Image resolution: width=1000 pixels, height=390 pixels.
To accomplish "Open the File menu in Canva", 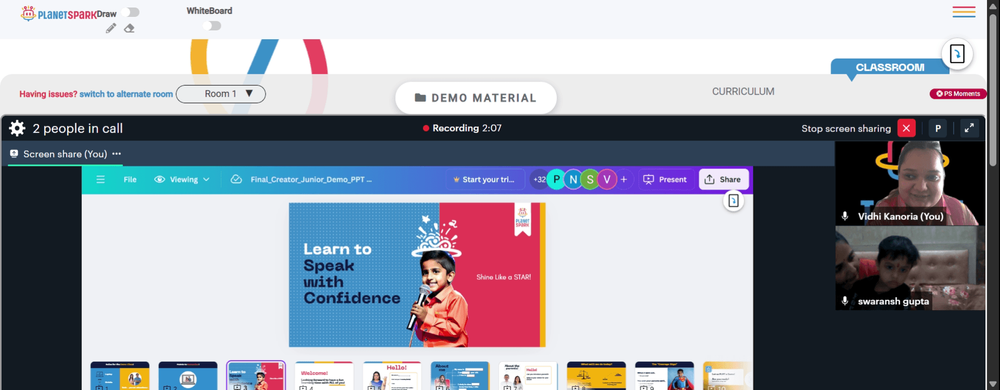I will pos(130,180).
